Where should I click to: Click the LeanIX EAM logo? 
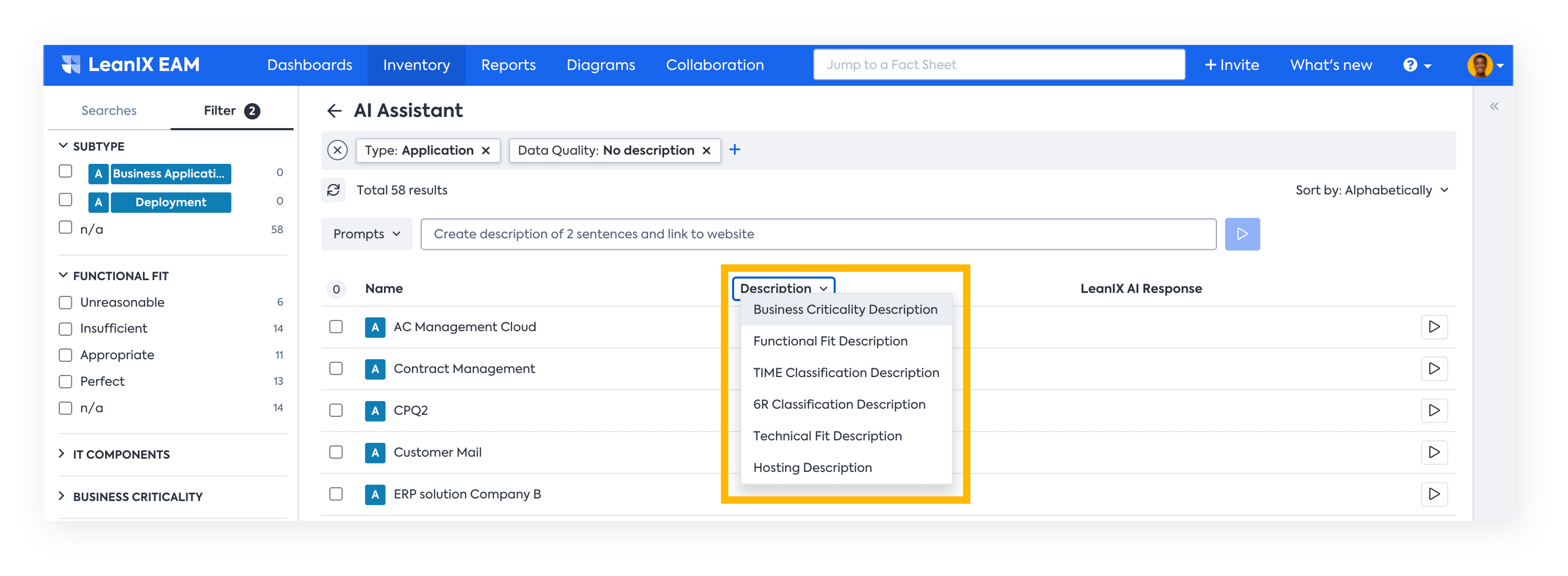(131, 64)
